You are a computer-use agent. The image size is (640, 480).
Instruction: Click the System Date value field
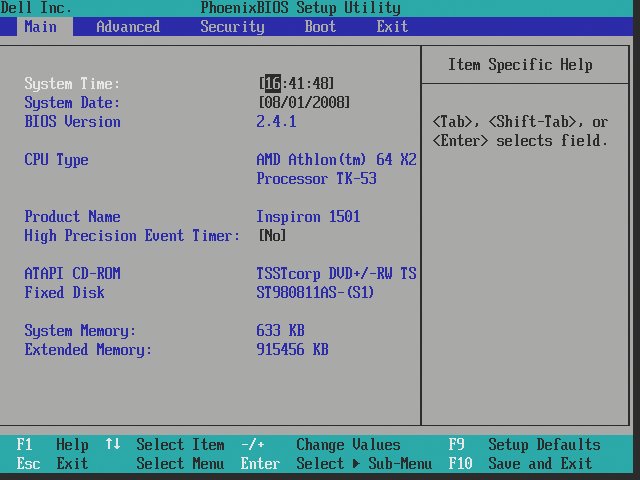tap(304, 103)
